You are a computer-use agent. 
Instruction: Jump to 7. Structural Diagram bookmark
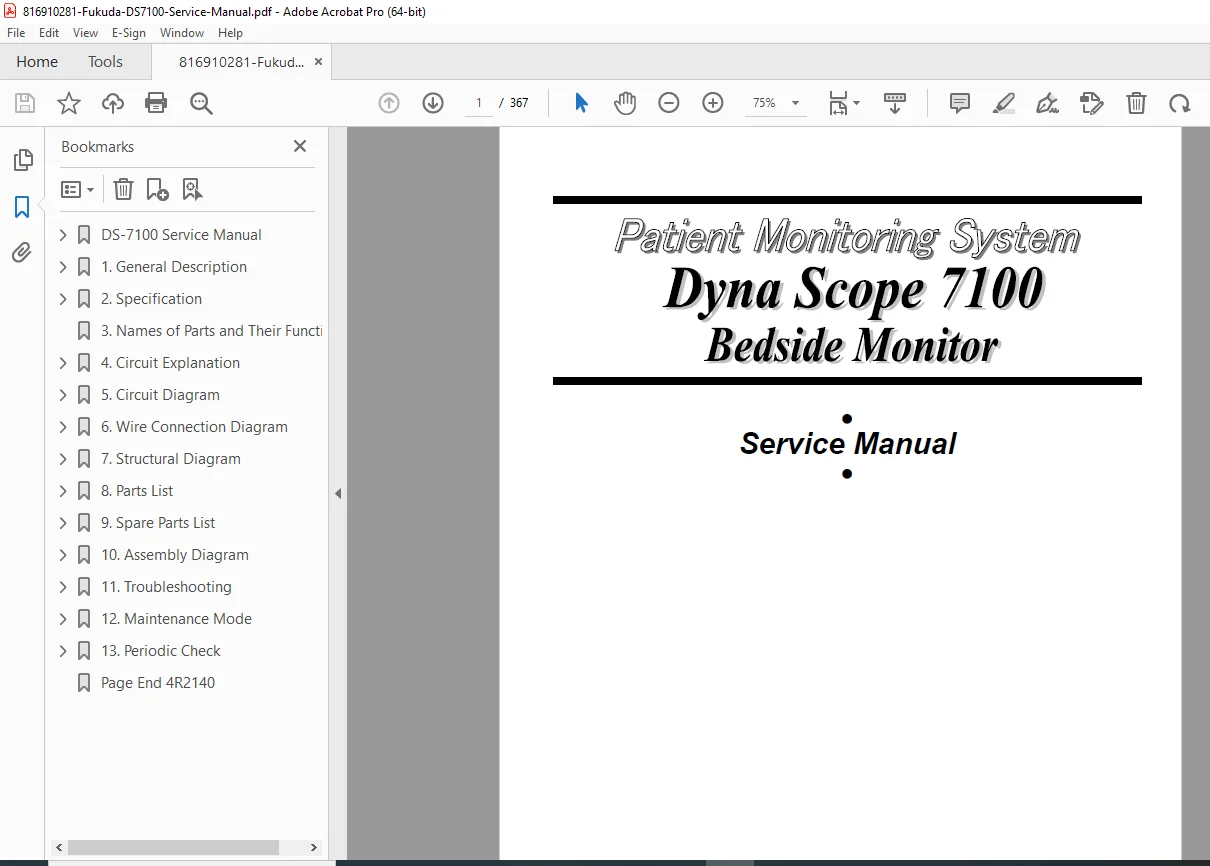point(171,459)
